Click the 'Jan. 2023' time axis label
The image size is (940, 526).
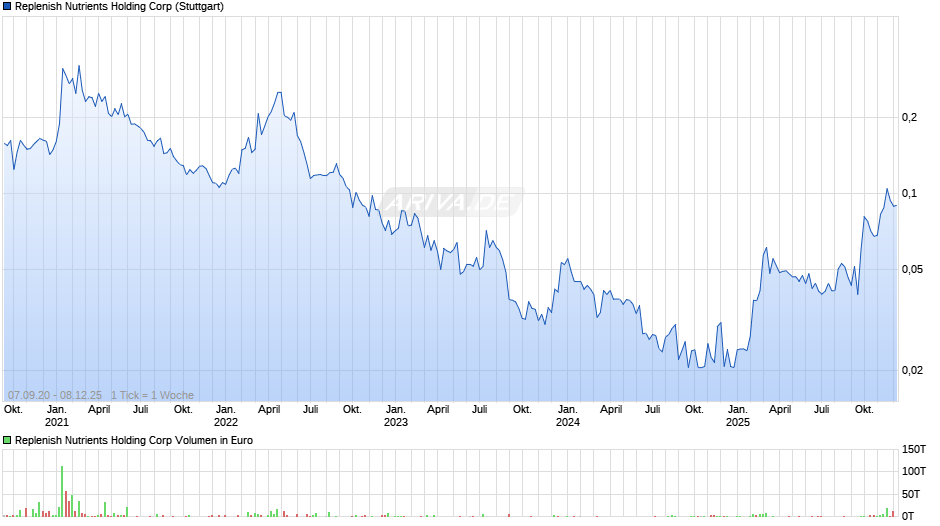click(x=396, y=416)
